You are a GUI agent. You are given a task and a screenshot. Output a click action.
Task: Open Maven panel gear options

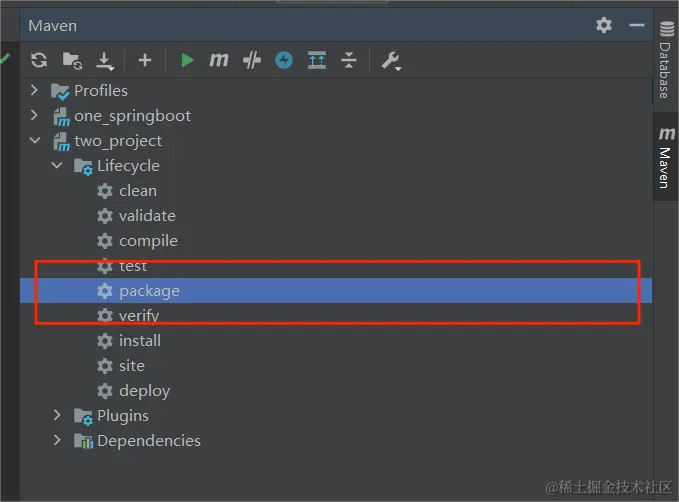pos(604,25)
